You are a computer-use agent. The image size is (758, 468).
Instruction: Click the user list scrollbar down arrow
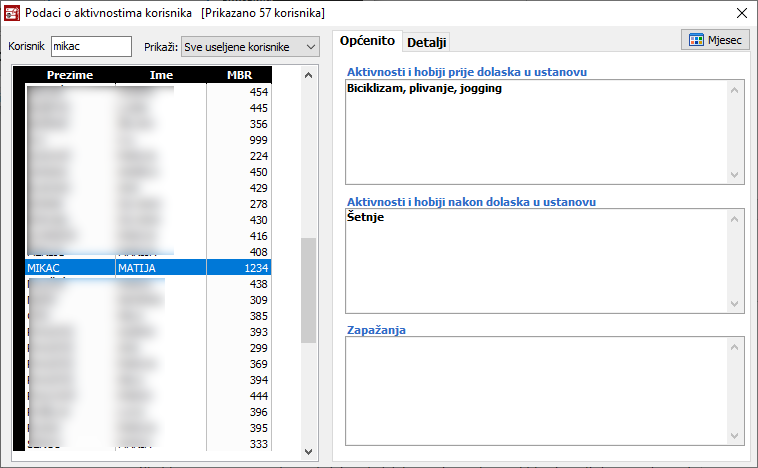tap(308, 451)
